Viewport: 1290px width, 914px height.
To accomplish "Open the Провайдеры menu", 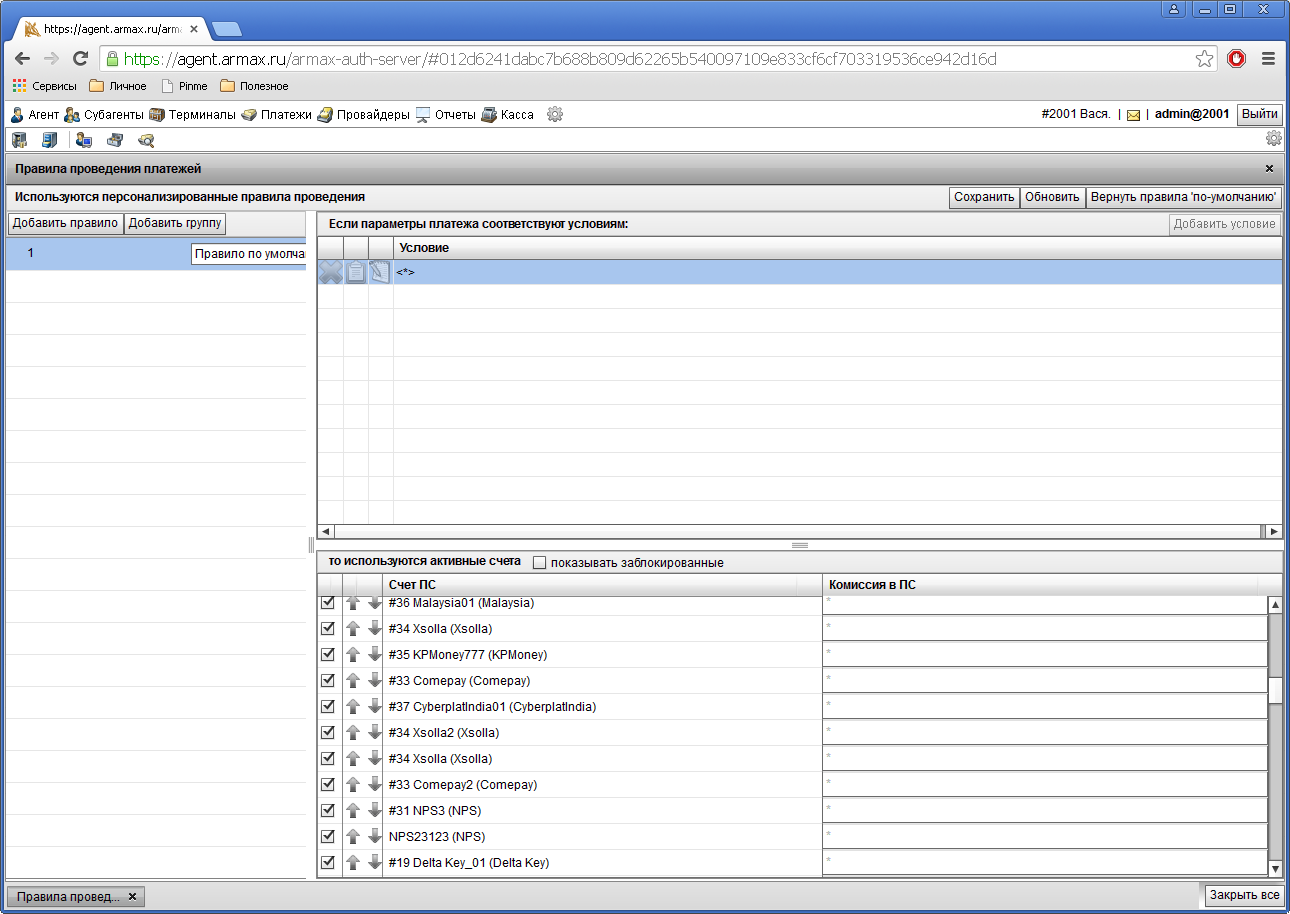I will coord(363,115).
